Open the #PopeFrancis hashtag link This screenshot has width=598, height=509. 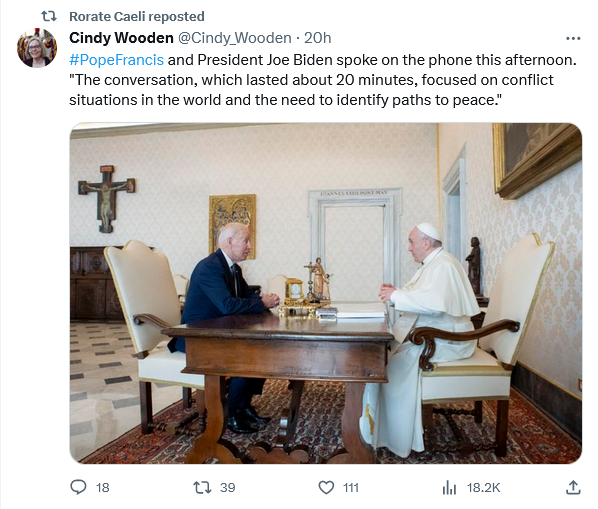[x=117, y=60]
